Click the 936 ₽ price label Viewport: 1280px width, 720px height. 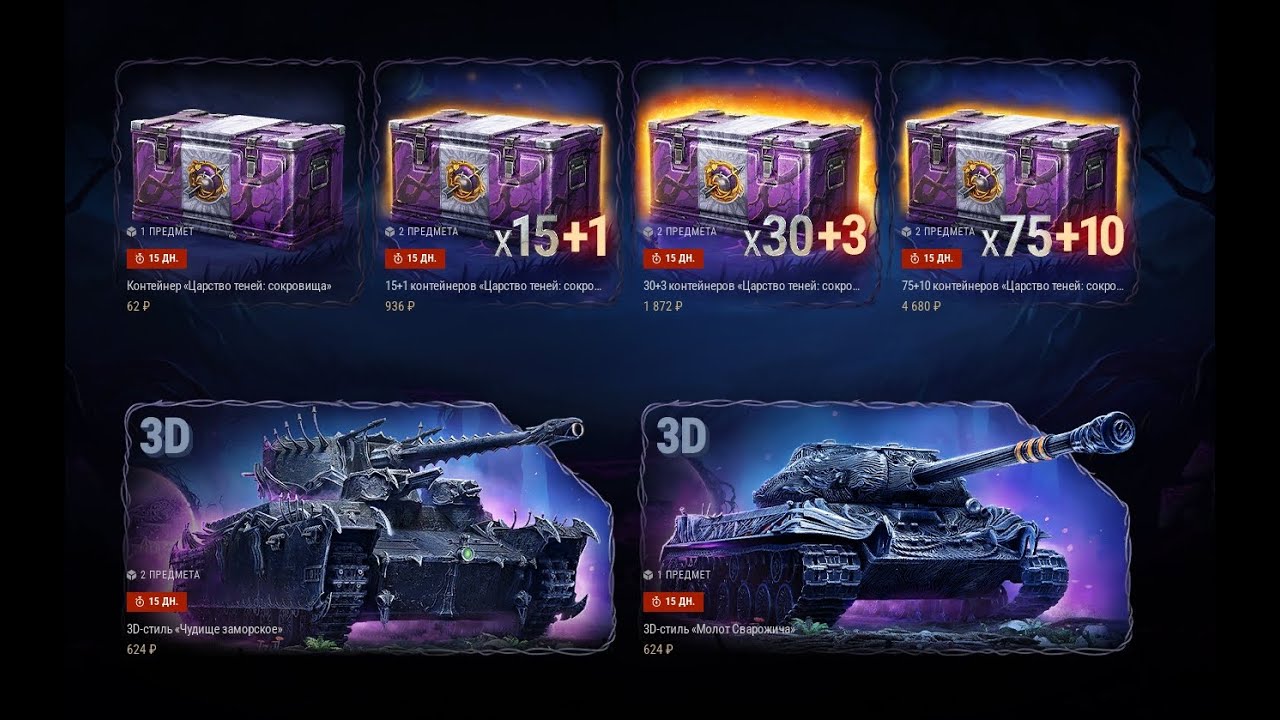pos(399,306)
